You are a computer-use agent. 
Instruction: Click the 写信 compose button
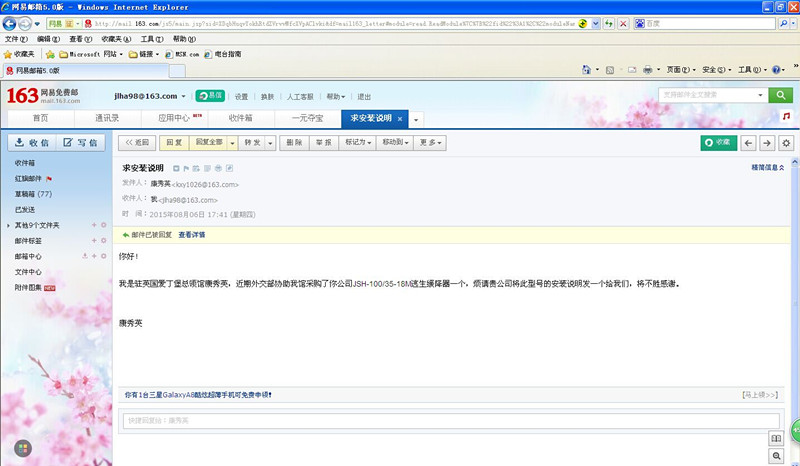[81, 143]
